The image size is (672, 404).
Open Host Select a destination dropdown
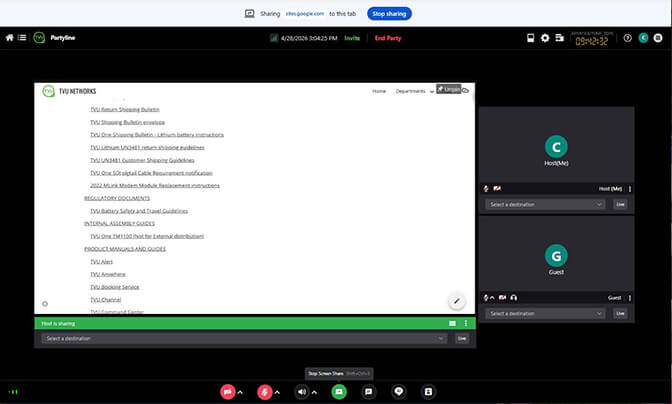tap(545, 204)
